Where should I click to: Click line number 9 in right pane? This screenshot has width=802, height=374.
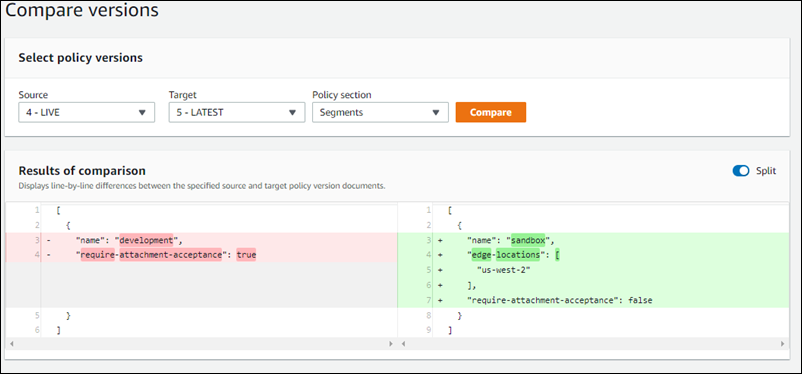pos(429,331)
